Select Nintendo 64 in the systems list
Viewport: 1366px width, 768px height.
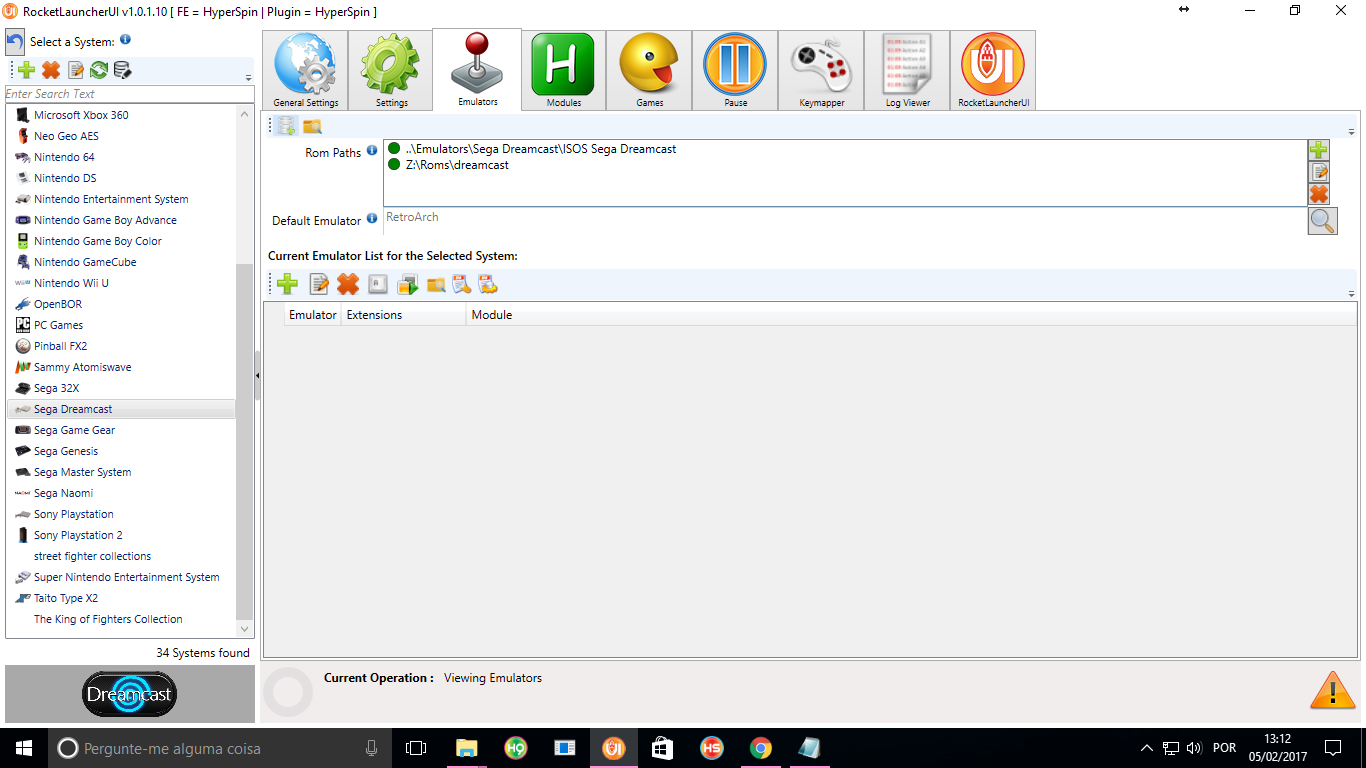click(64, 157)
